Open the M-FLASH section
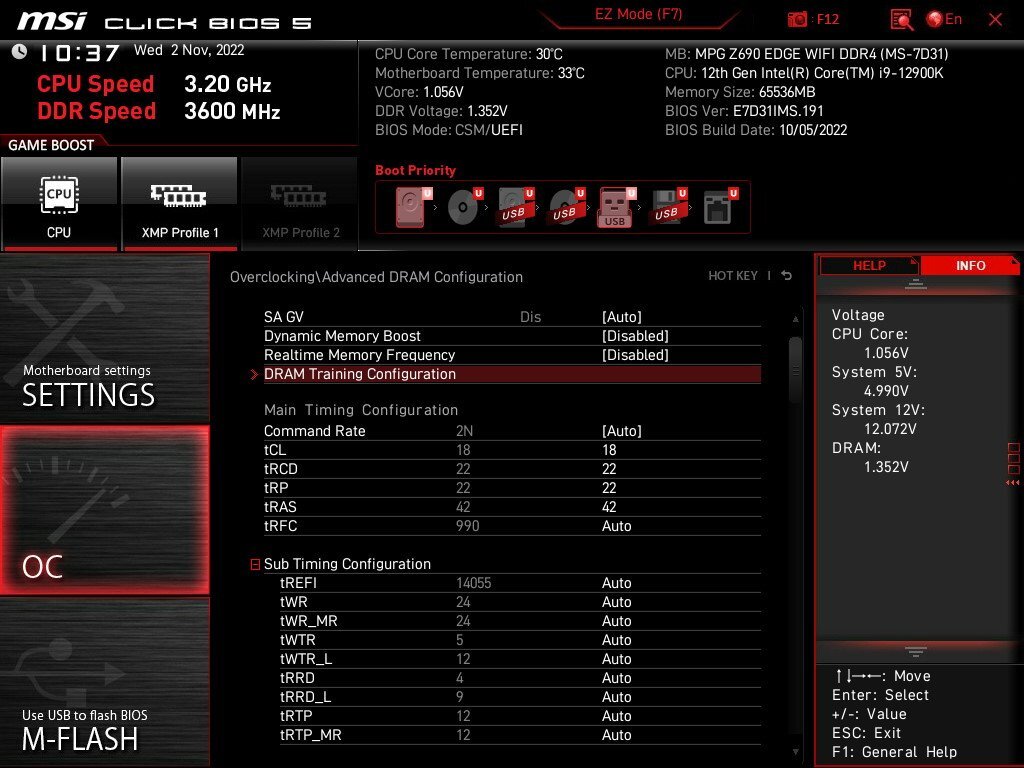The image size is (1024, 768). pos(104,682)
